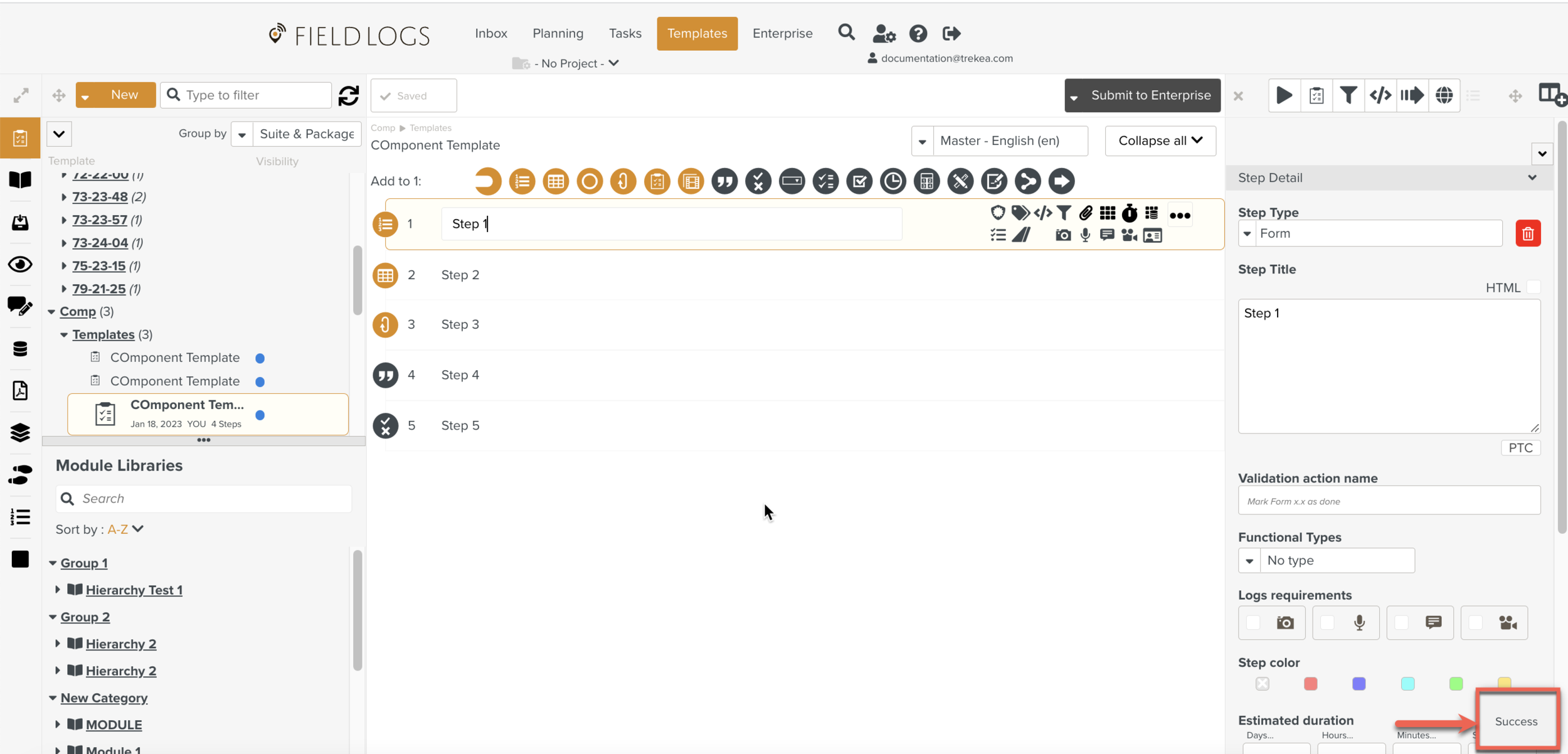Image resolution: width=1568 pixels, height=754 pixels.
Task: Click the ID card icon on Step 1
Action: (1153, 236)
